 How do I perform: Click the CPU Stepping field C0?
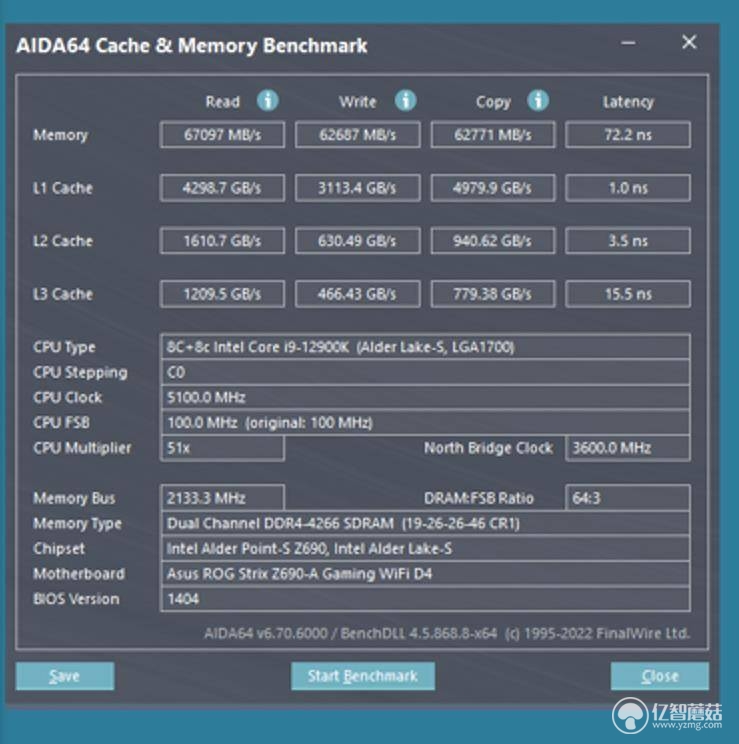coord(425,372)
